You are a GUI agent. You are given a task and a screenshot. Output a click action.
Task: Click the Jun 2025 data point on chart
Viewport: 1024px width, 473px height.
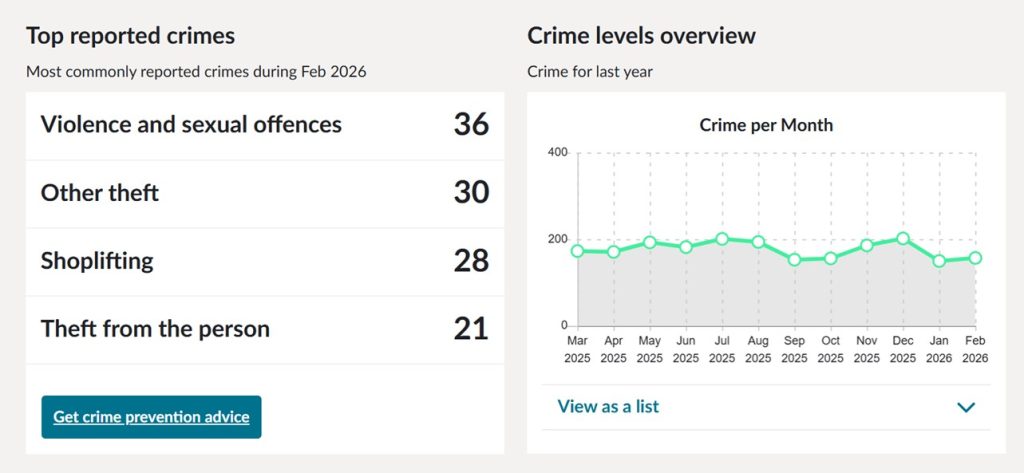pos(686,247)
